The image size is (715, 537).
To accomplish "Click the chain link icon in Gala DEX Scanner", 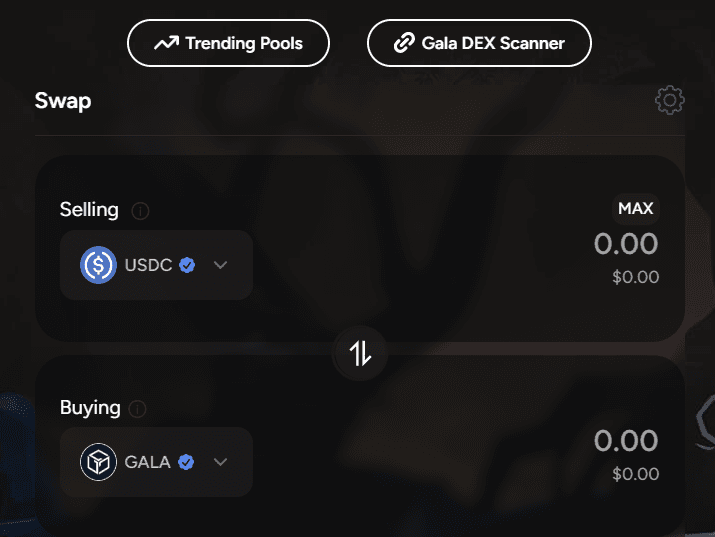I will 404,43.
